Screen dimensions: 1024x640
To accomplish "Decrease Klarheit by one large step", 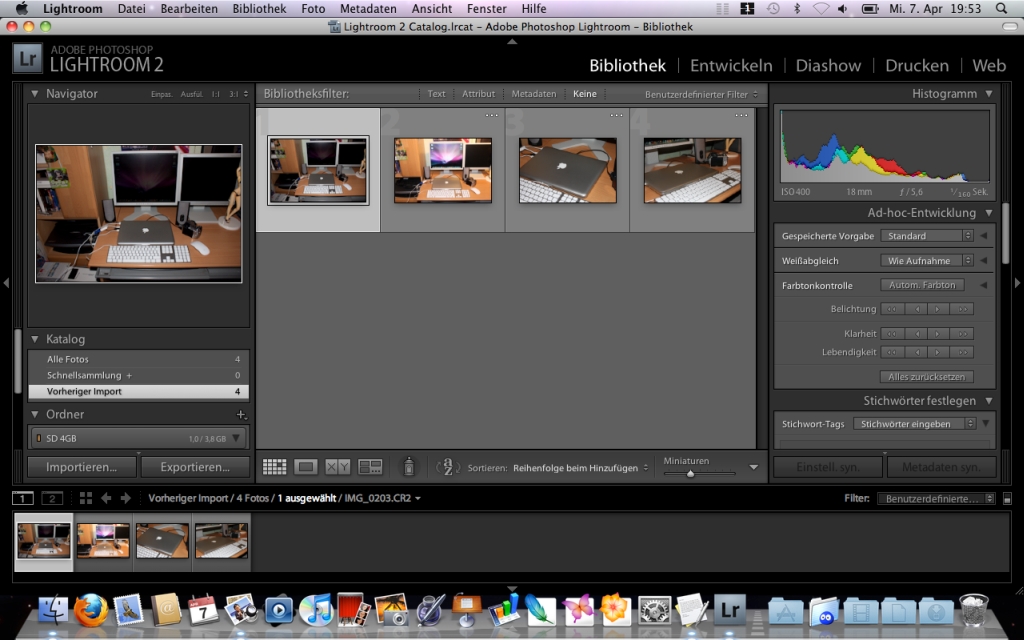I will click(892, 334).
